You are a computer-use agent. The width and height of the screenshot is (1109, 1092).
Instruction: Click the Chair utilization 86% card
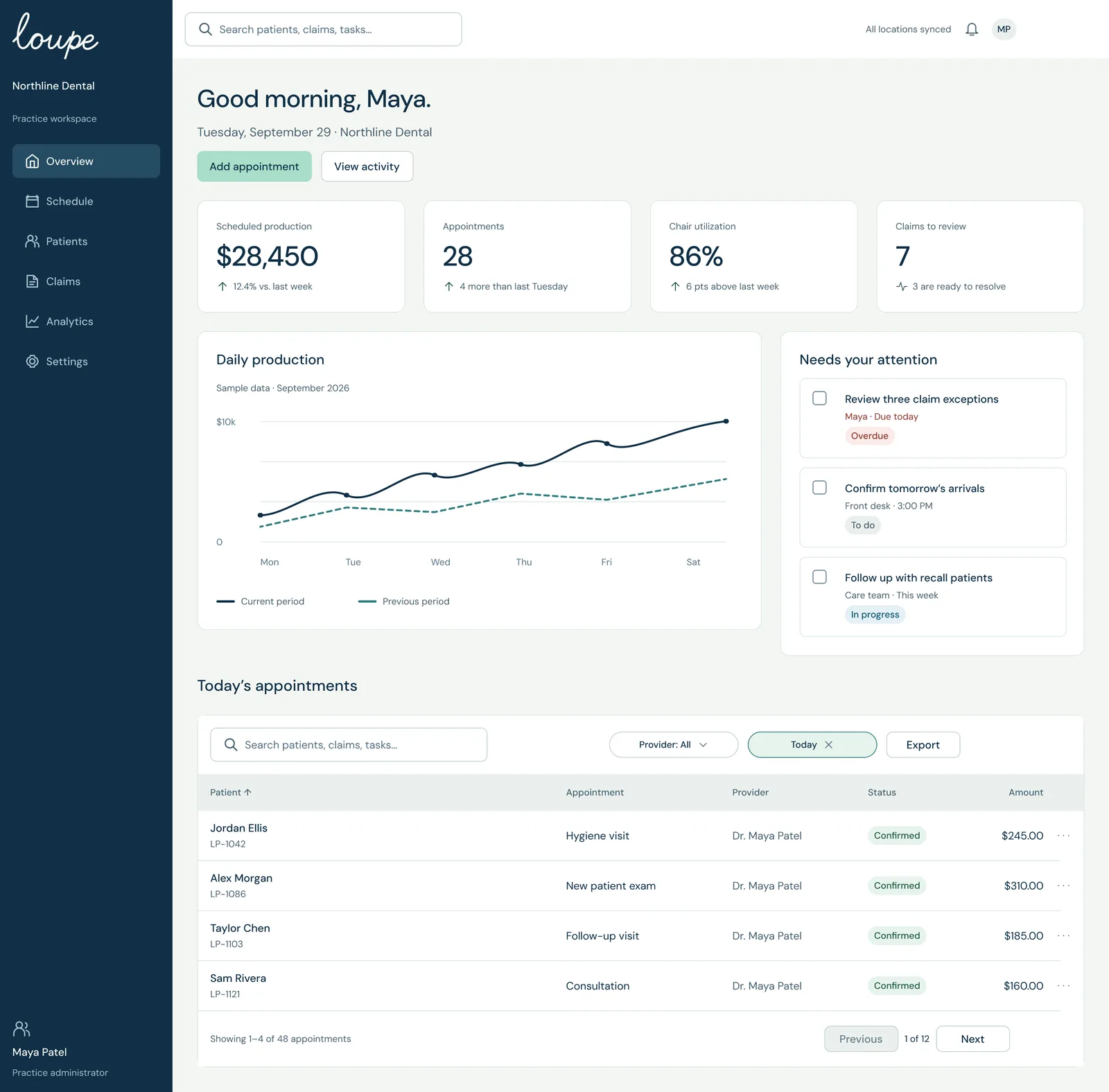753,256
